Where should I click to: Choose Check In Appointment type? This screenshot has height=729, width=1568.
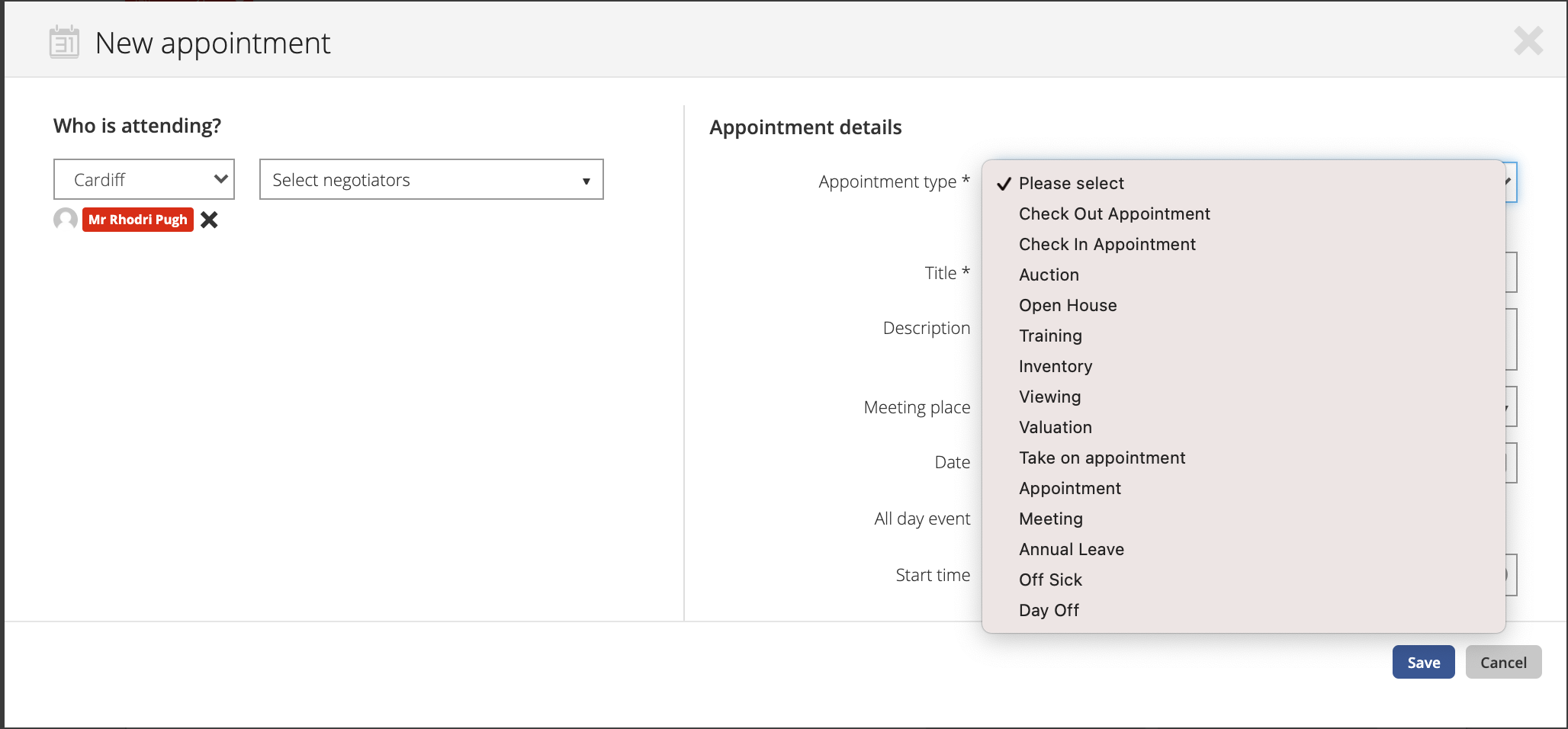pyautogui.click(x=1244, y=244)
